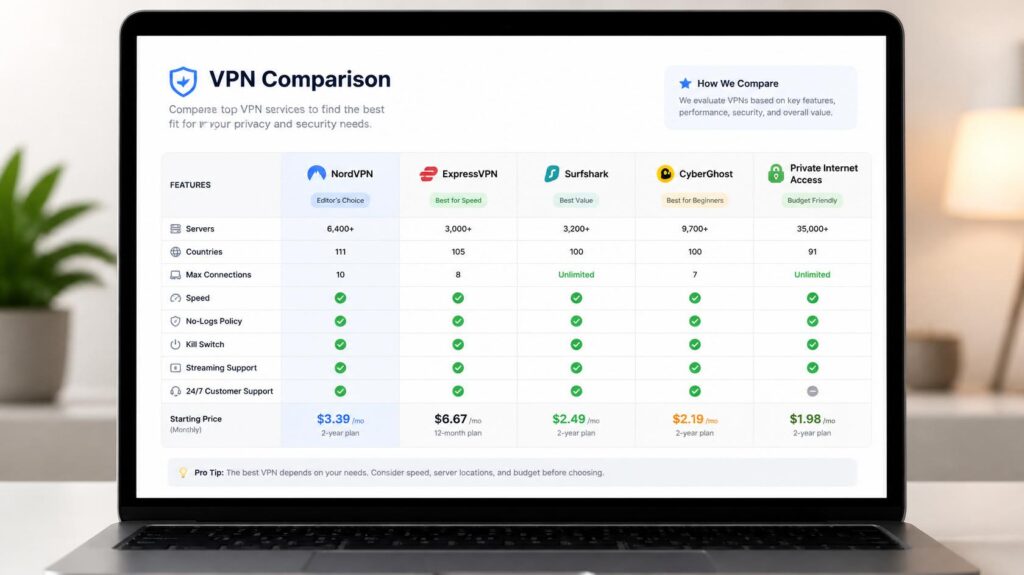Select the Budget Friendly badge

[x=812, y=201]
